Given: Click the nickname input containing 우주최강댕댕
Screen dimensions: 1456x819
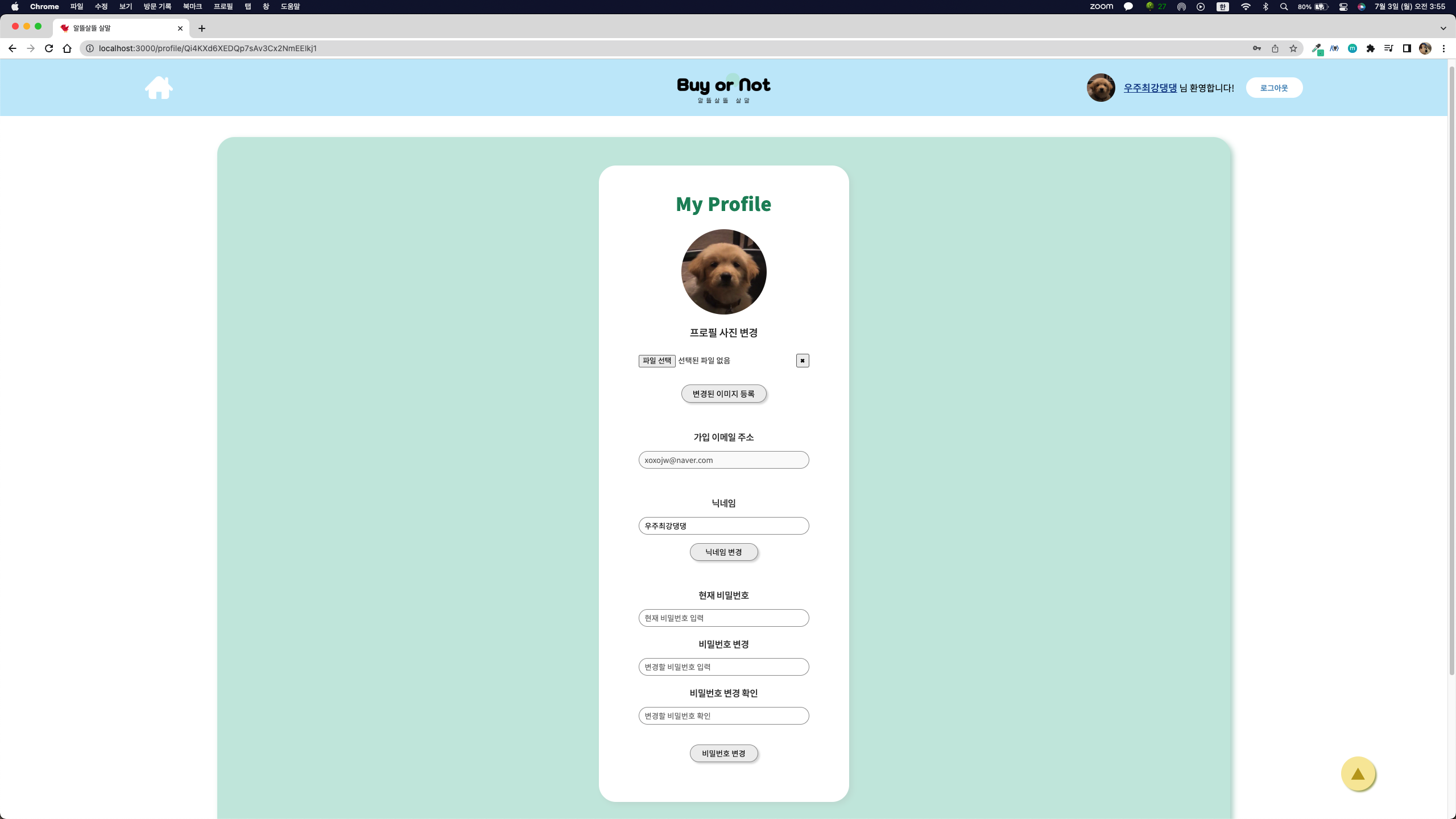Looking at the screenshot, I should pos(723,526).
